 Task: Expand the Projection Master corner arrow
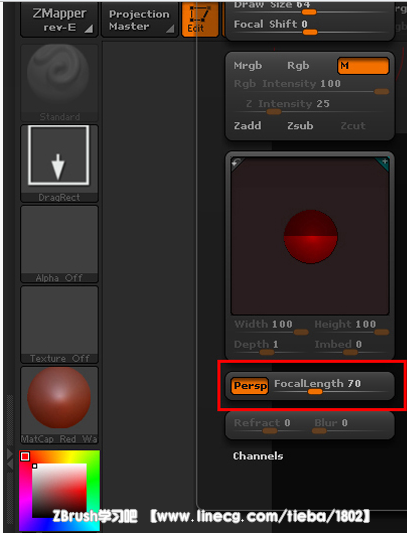170,29
